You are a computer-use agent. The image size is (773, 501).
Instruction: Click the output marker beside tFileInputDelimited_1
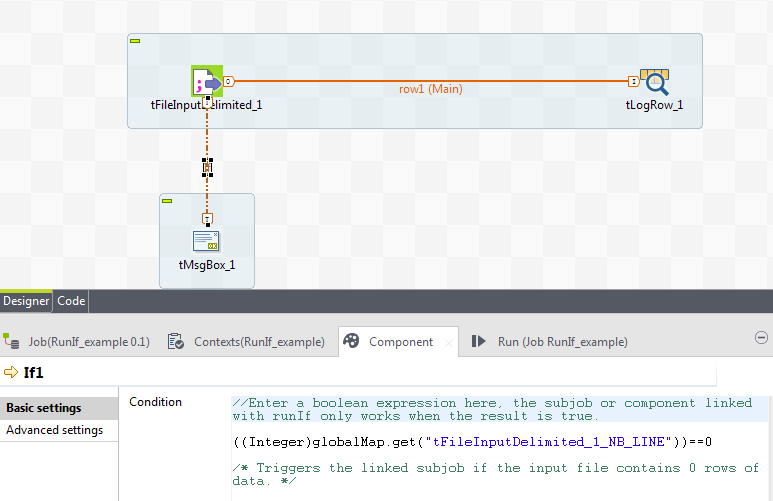229,81
